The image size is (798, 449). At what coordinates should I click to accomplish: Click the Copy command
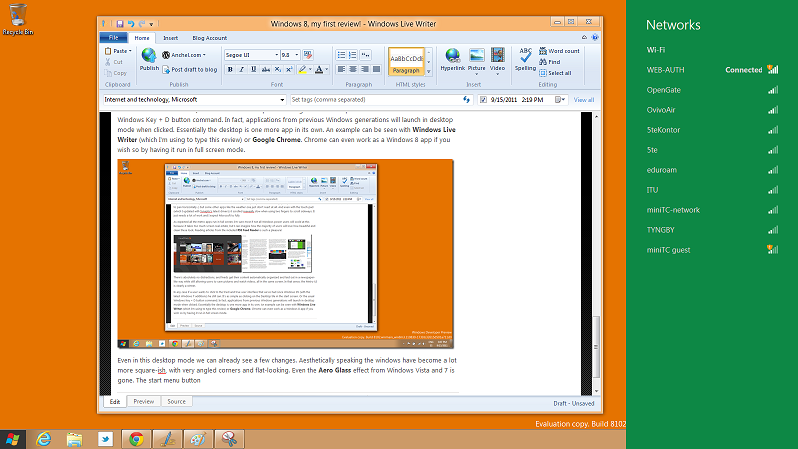click(116, 73)
